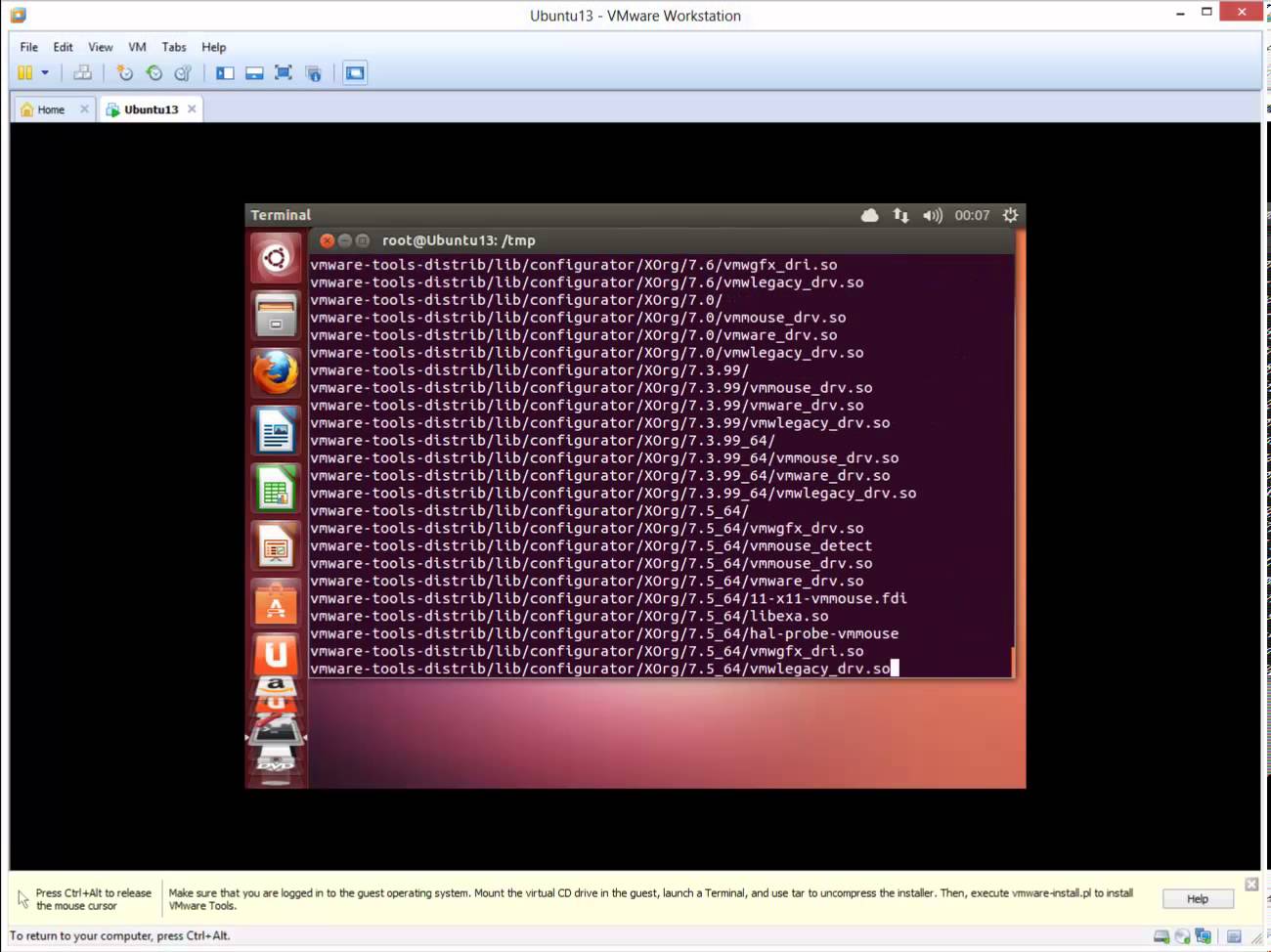The height and width of the screenshot is (952, 1271).
Task: Open the power state dropdown arrow
Action: [x=45, y=72]
